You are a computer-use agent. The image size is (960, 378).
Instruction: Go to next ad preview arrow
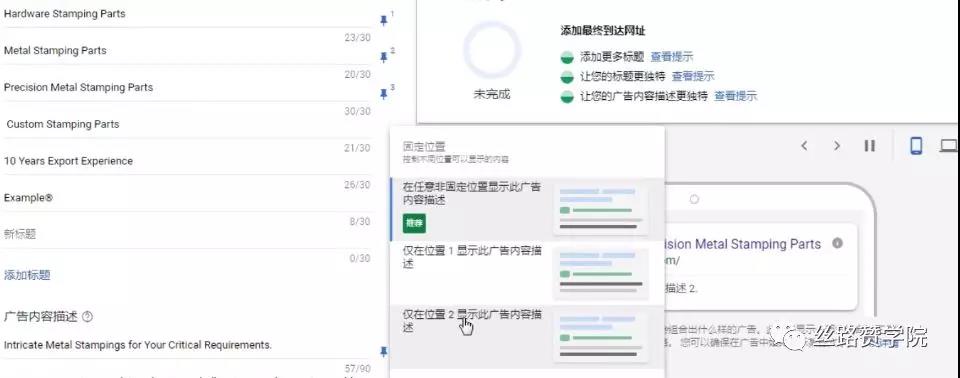pos(837,146)
